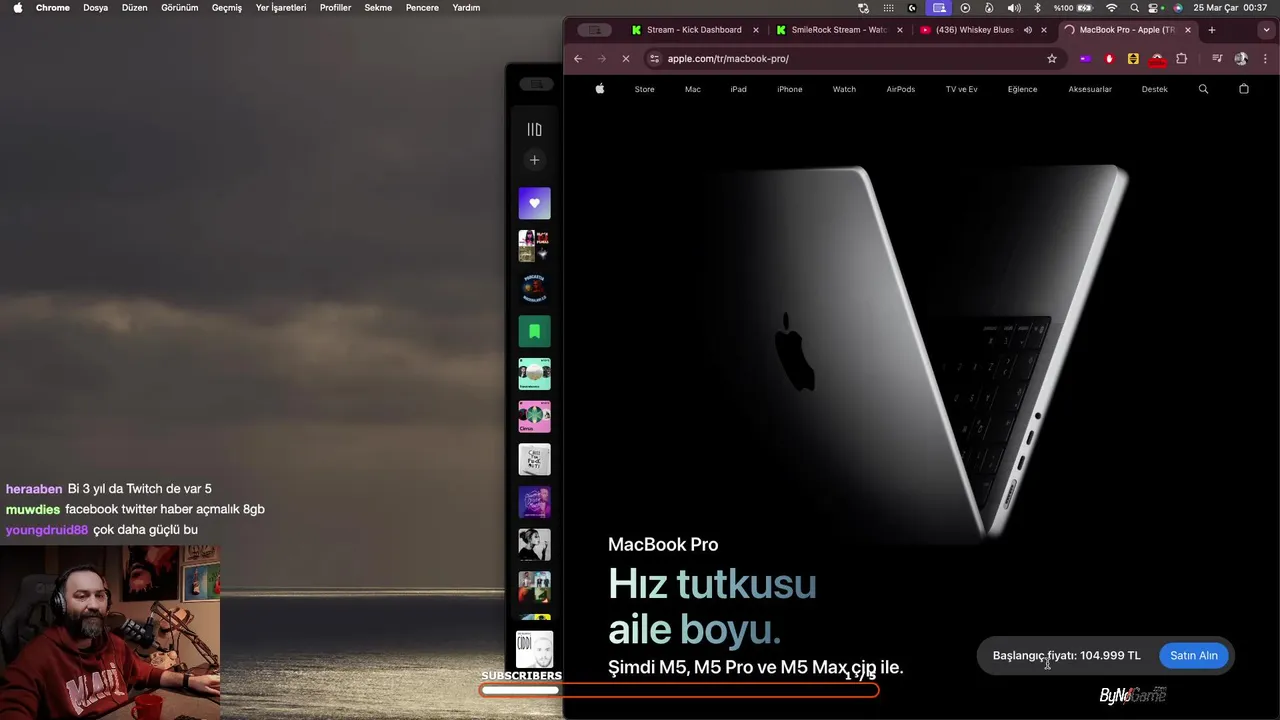
Task: Open the macOS Apple menu
Action: click(17, 7)
